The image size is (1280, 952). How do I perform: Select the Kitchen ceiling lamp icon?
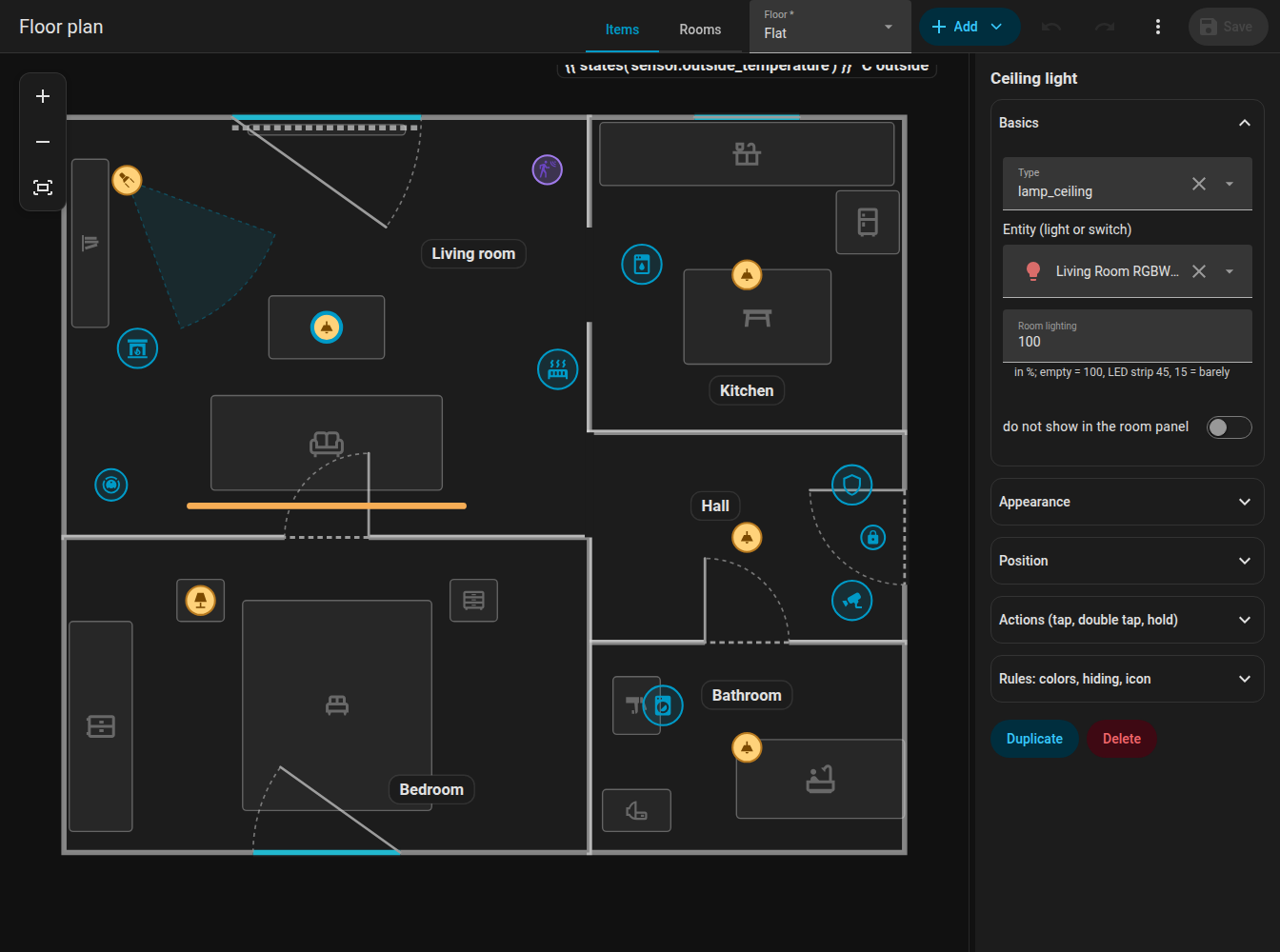[747, 275]
